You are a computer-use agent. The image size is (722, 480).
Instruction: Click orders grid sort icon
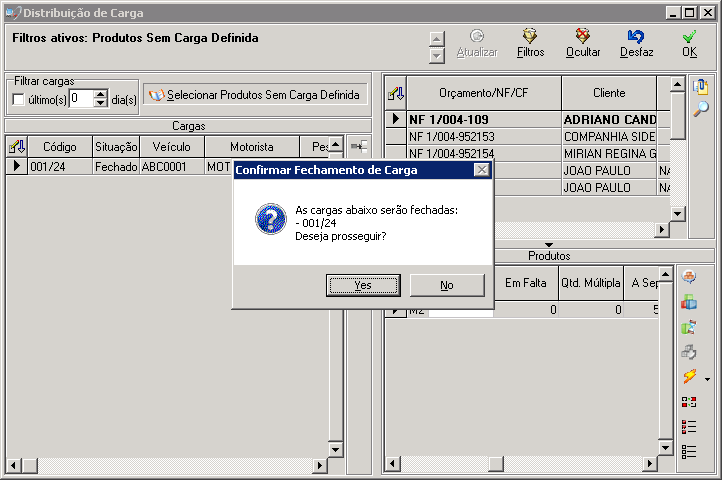(x=396, y=94)
